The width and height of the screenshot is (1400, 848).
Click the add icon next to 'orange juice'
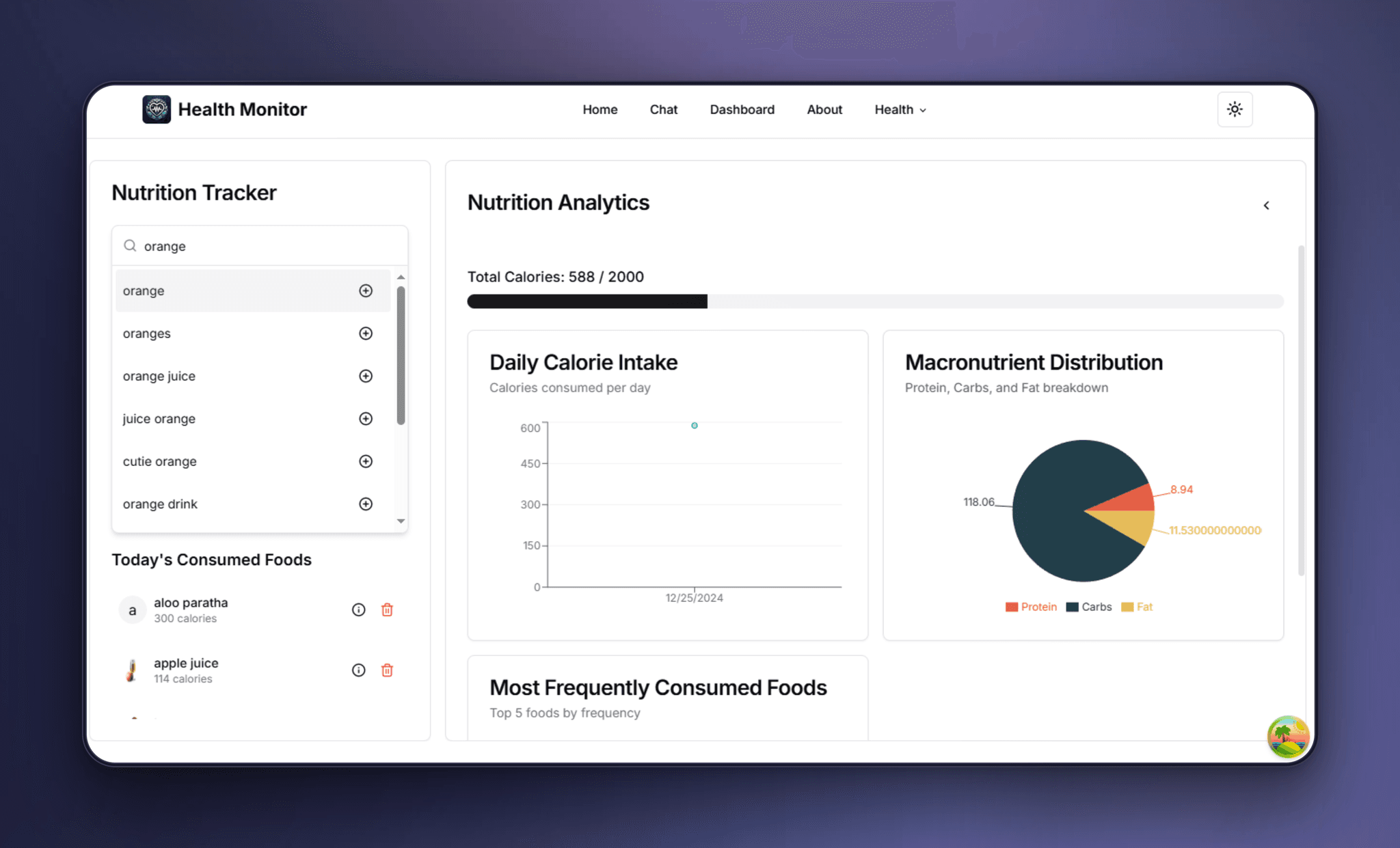tap(366, 376)
